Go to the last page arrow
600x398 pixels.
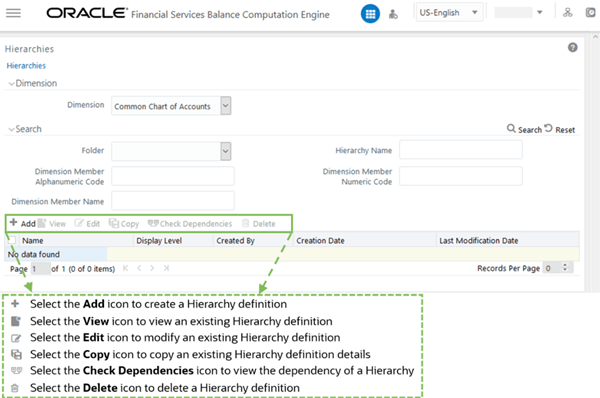coord(166,268)
